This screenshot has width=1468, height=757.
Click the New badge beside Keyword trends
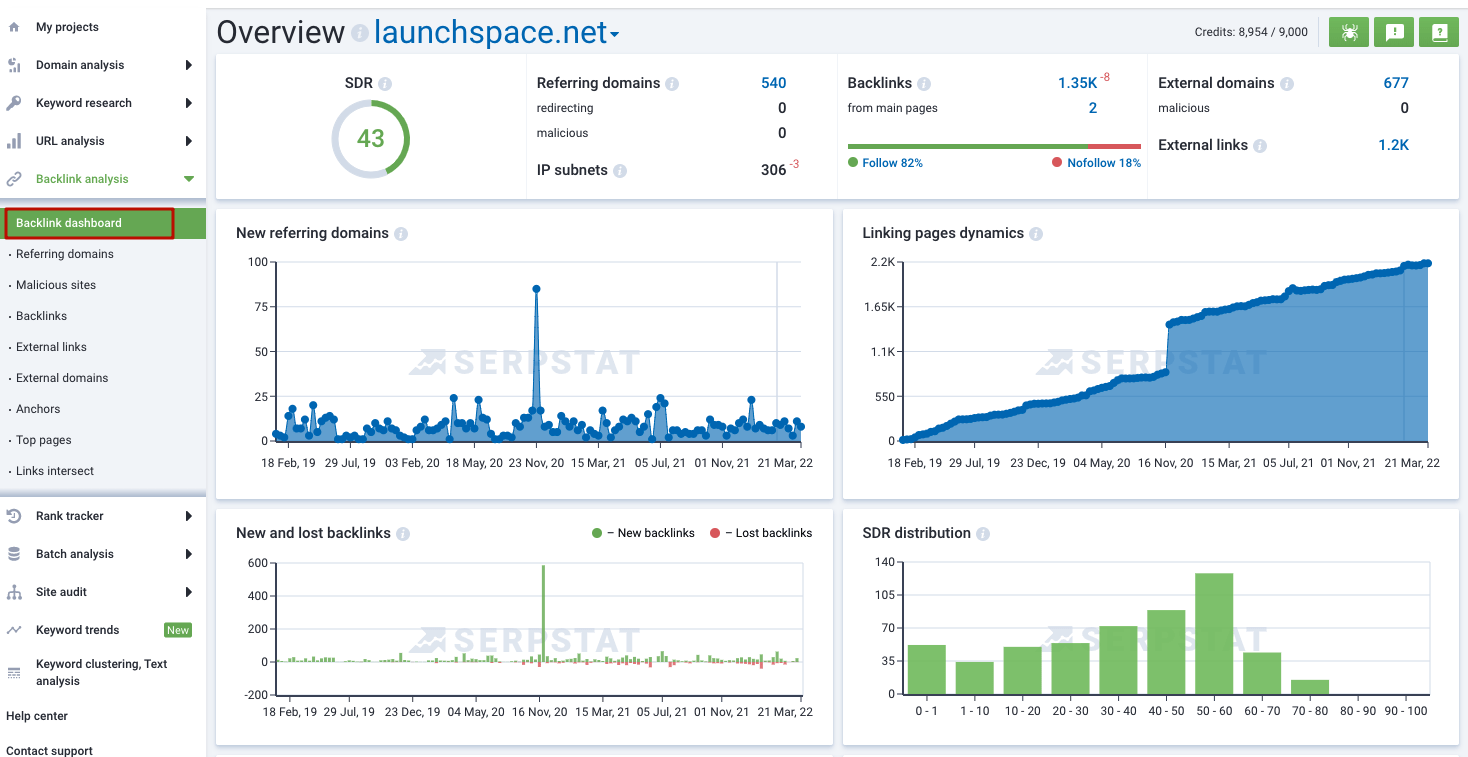178,630
